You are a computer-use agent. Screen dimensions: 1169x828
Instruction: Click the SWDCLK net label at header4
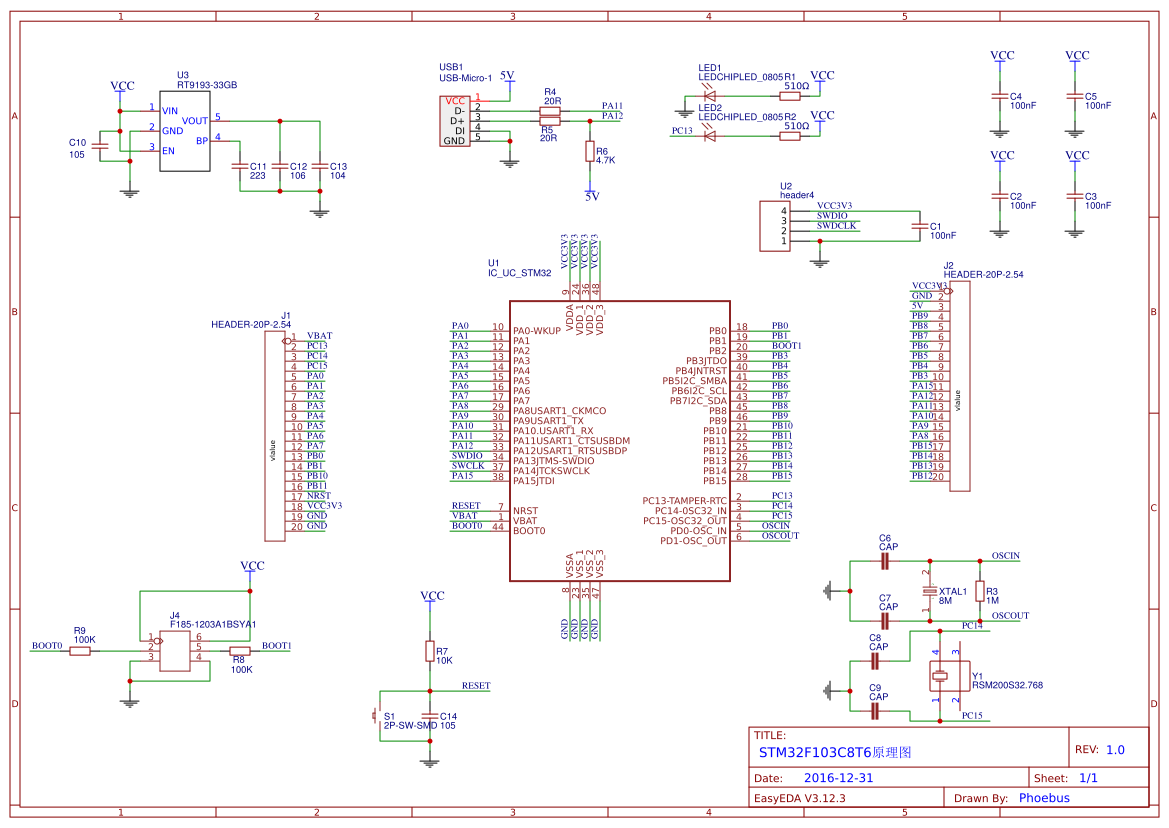(x=836, y=226)
